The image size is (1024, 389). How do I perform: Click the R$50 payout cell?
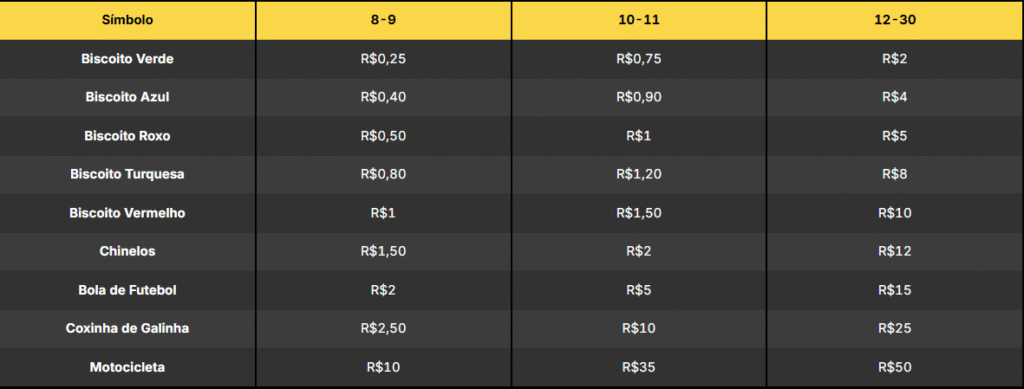pos(895,367)
